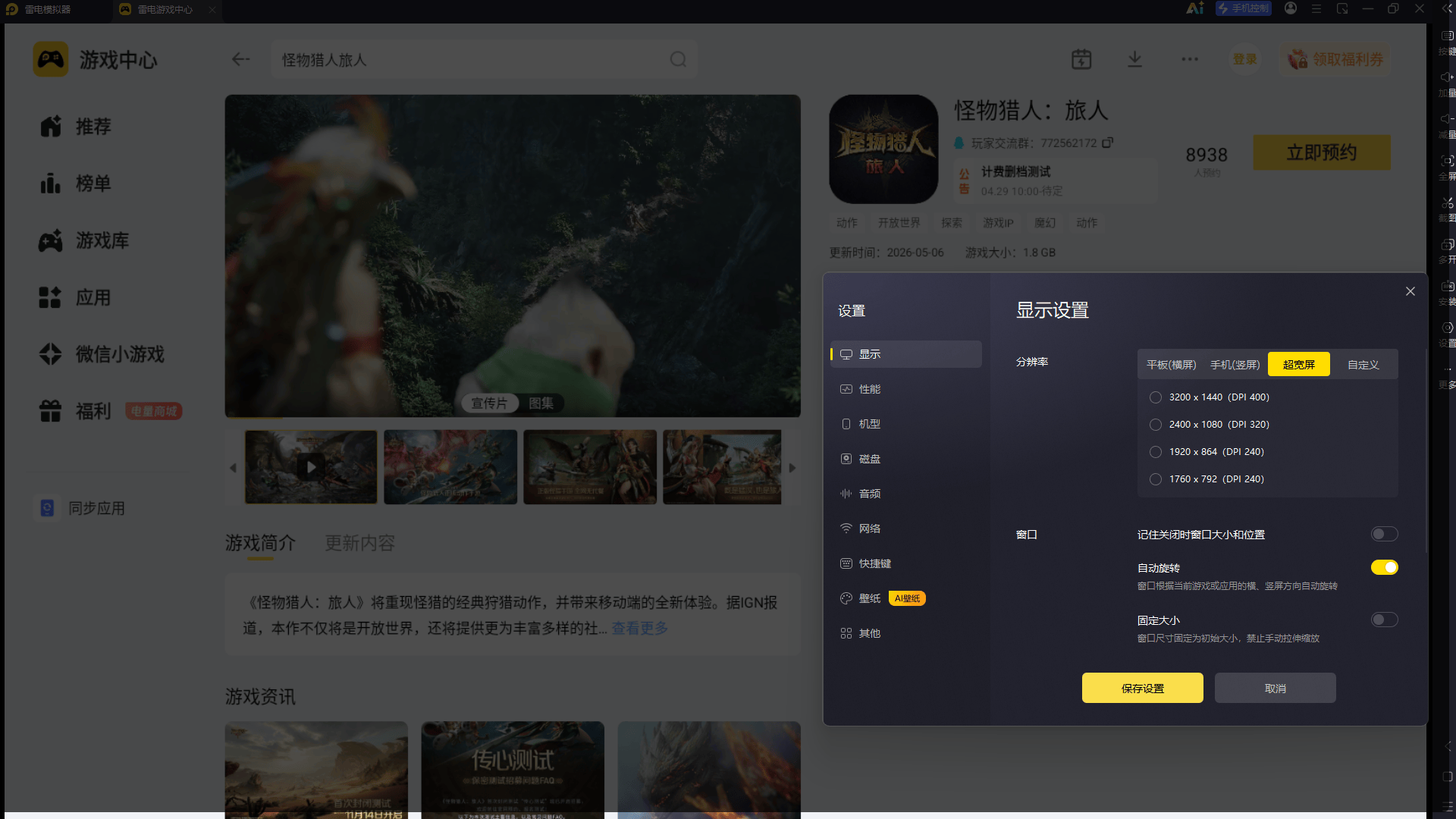
Task: Click the scissors screenshot icon
Action: coord(1447,202)
